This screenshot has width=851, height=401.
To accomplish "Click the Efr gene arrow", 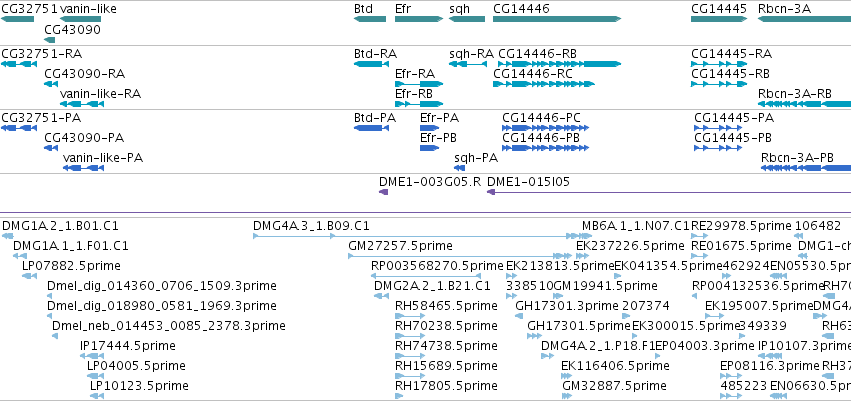I will [419, 19].
